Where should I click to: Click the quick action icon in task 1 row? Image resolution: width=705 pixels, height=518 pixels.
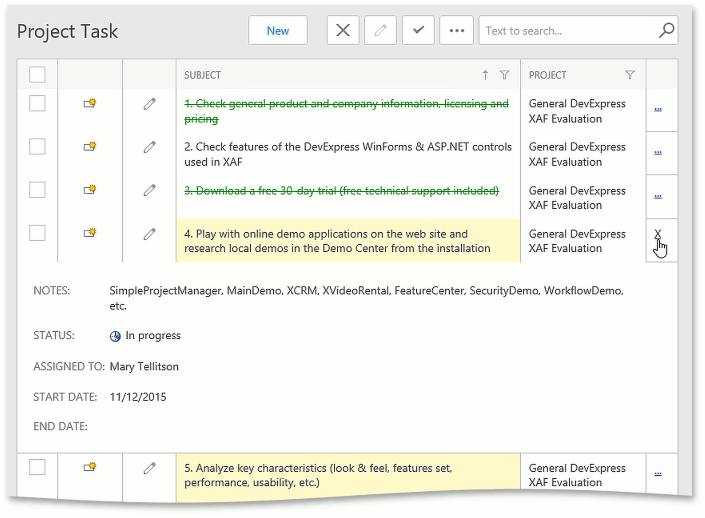click(90, 103)
